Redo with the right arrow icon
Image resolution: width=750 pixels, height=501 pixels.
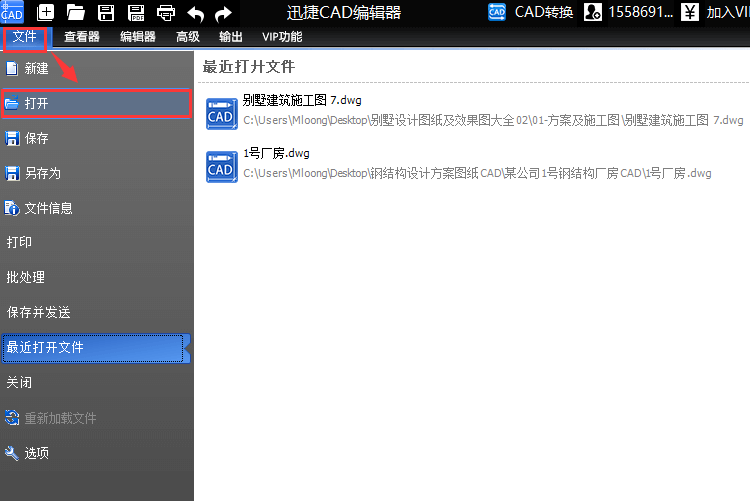[x=223, y=14]
